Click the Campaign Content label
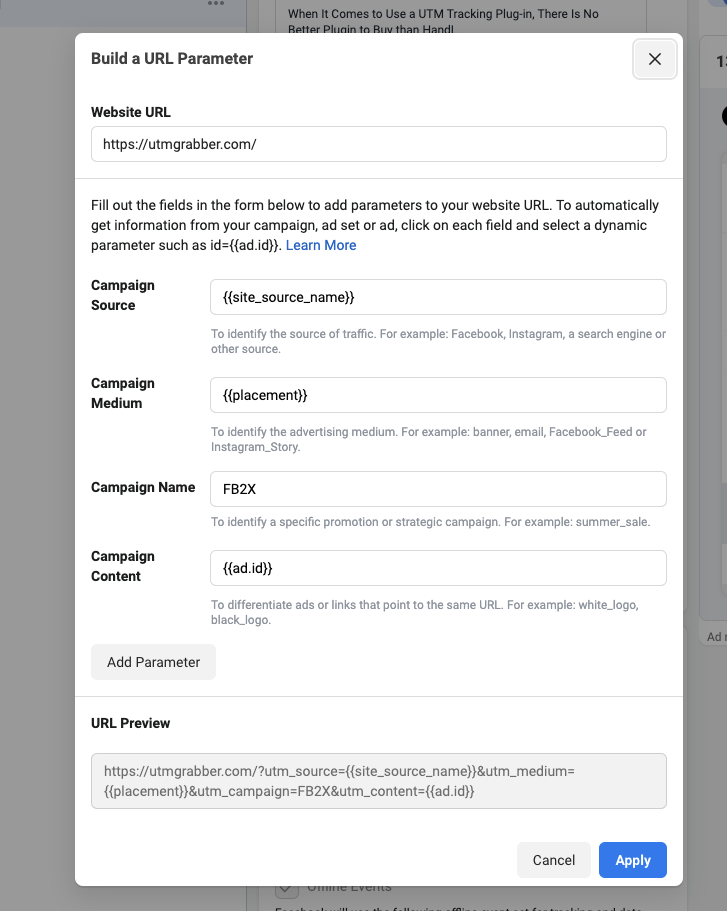The image size is (727, 911). [123, 566]
